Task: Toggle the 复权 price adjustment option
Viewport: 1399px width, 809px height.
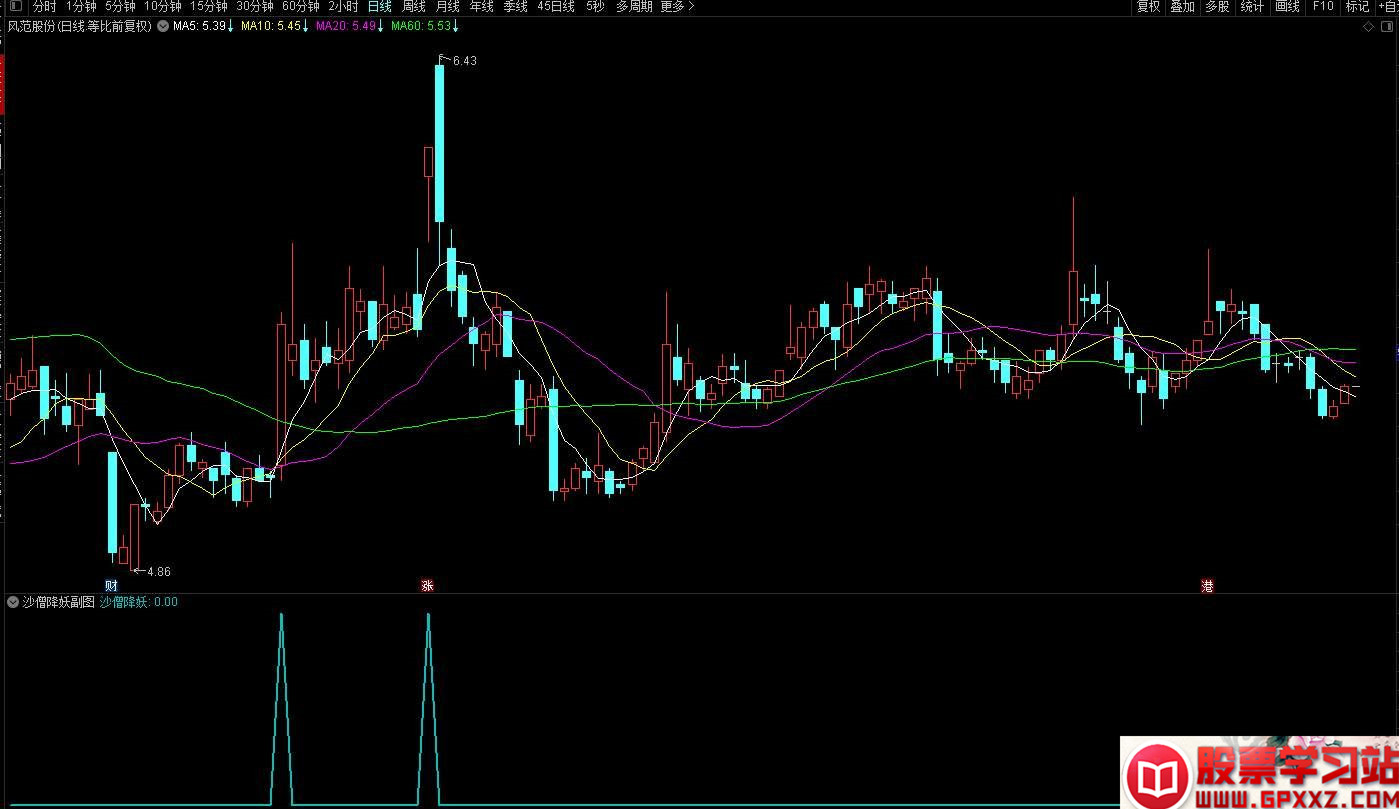Action: pos(1148,7)
